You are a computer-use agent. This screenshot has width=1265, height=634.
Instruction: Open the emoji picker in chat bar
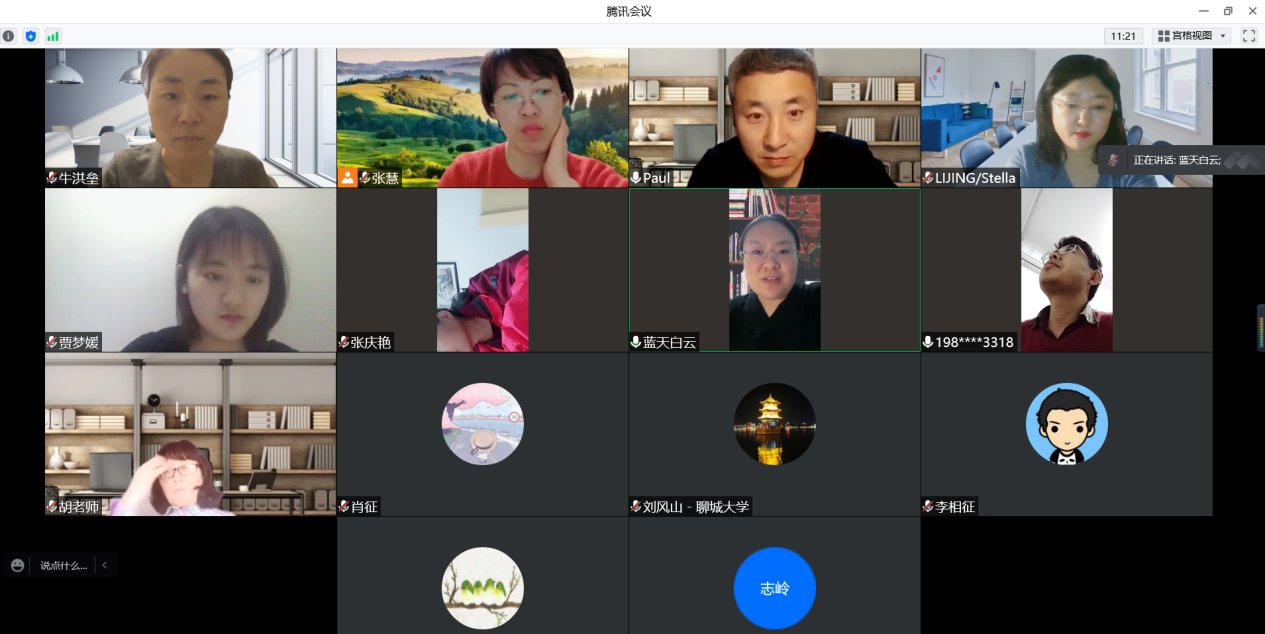(17, 565)
